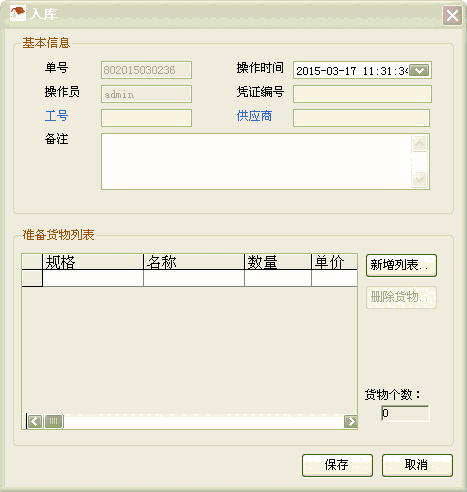467x492 pixels.
Task: Select the 名称 column header
Action: (194, 262)
